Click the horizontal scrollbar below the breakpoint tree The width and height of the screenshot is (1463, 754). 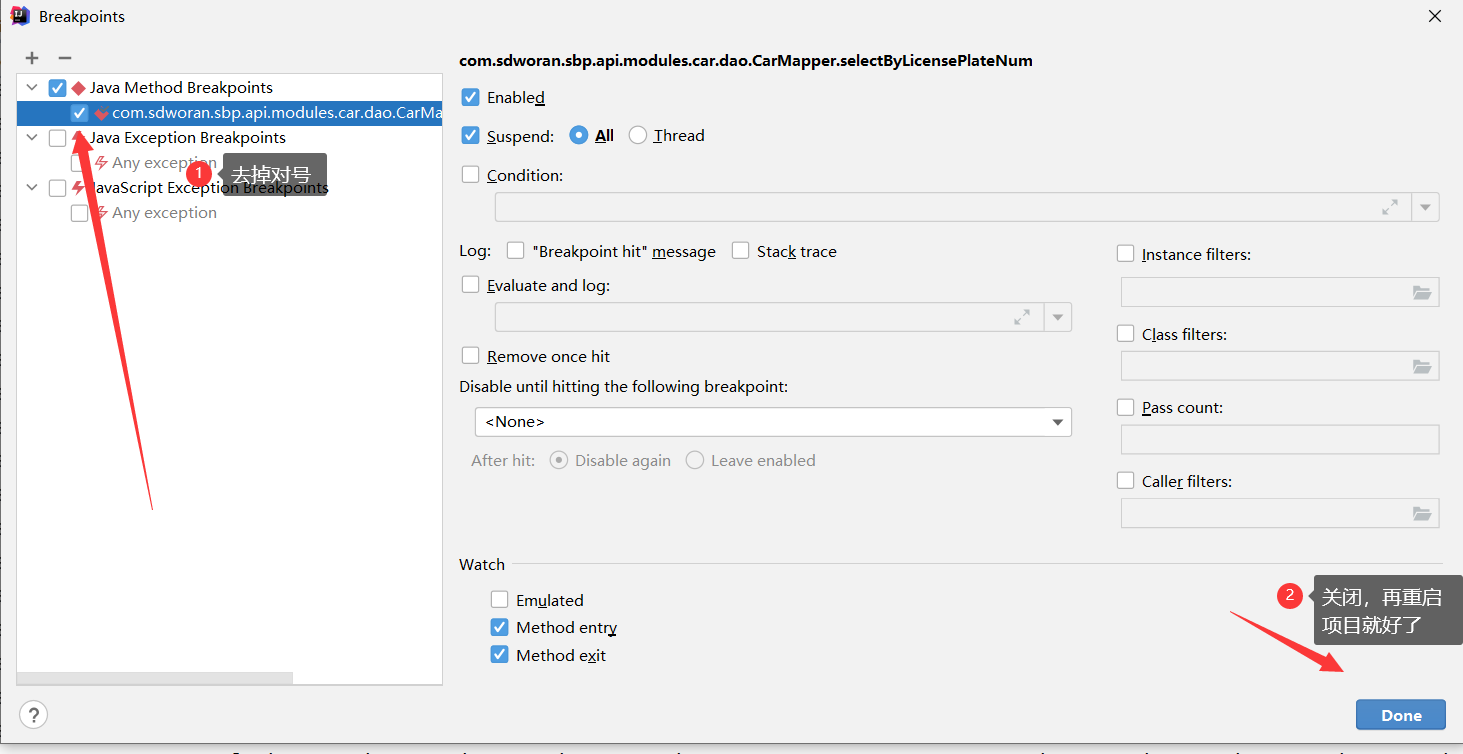pos(155,678)
